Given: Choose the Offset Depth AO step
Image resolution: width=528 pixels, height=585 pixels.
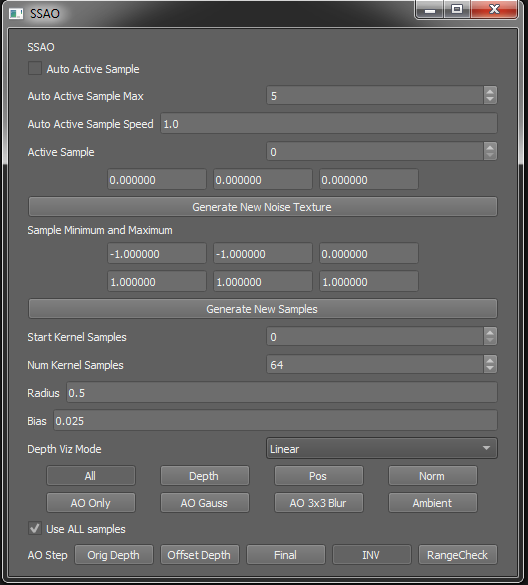Looking at the screenshot, I should coord(199,555).
